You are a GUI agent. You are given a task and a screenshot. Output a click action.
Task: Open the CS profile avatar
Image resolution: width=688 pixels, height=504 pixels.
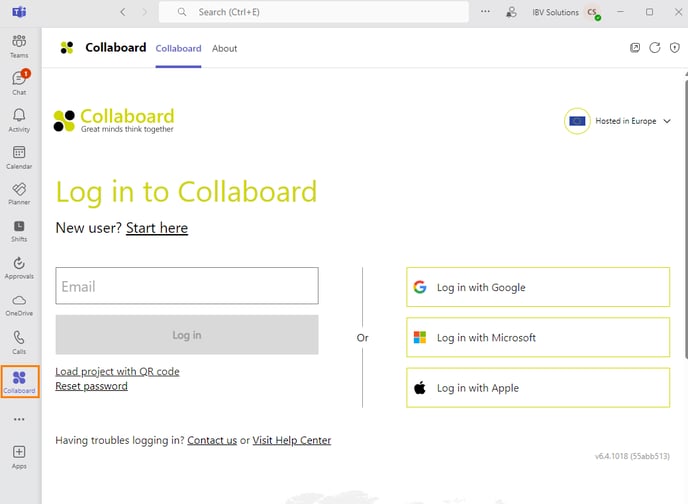coord(593,13)
